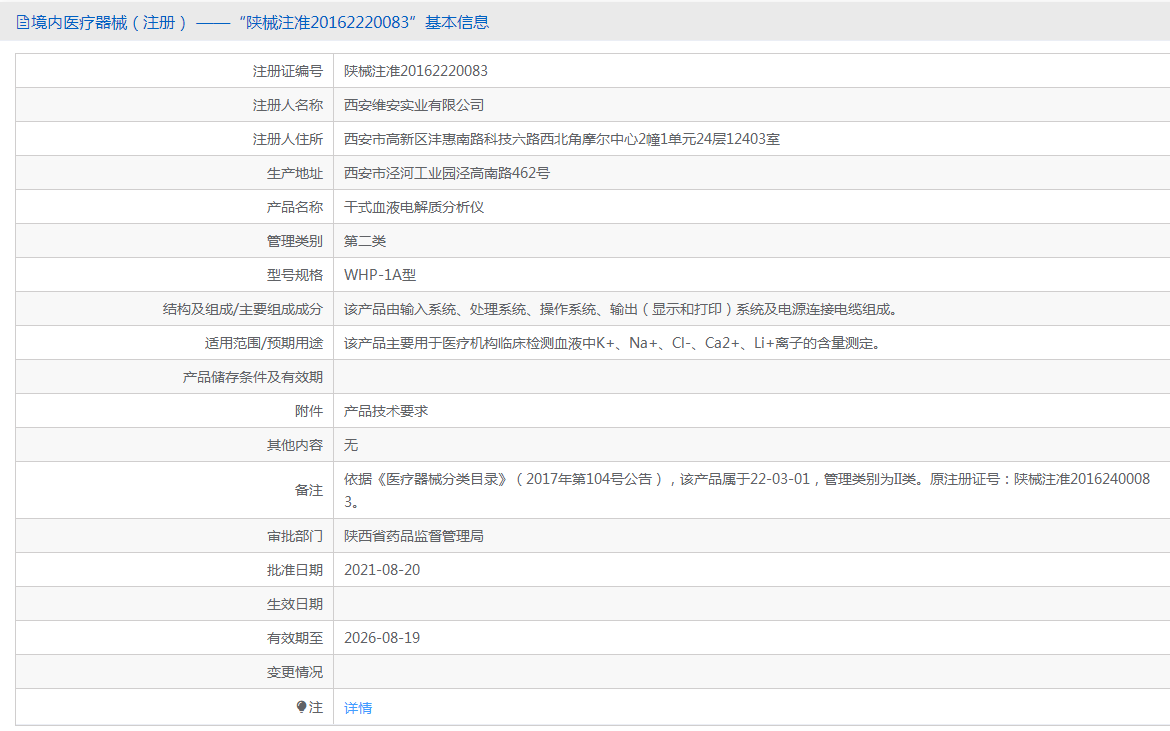The image size is (1170, 731).
Task: Click approval department 陕西省药品监督管理局
Action: pos(414,536)
